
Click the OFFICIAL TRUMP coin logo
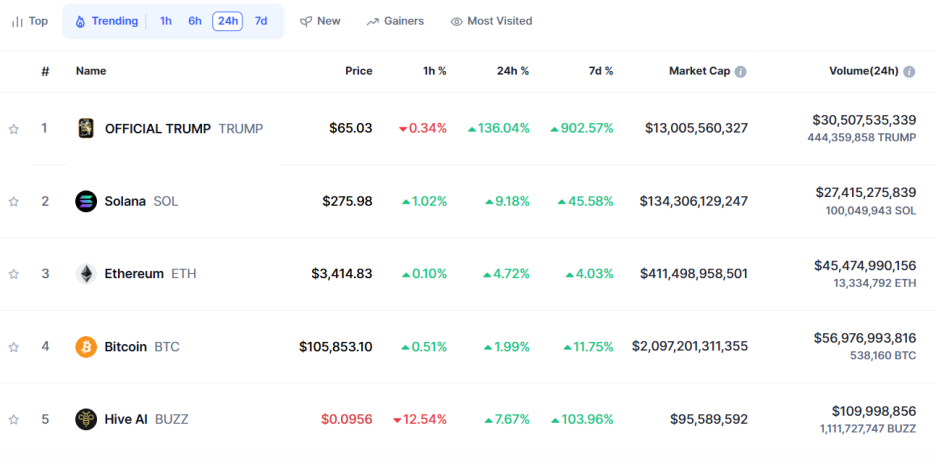coord(86,128)
